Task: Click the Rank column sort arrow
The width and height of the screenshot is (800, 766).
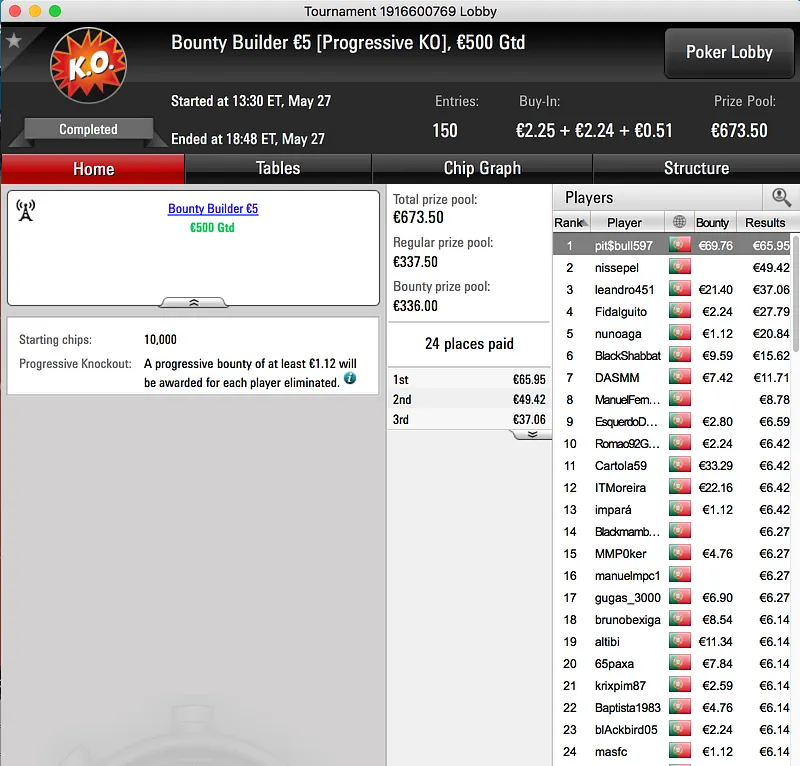Action: click(585, 223)
